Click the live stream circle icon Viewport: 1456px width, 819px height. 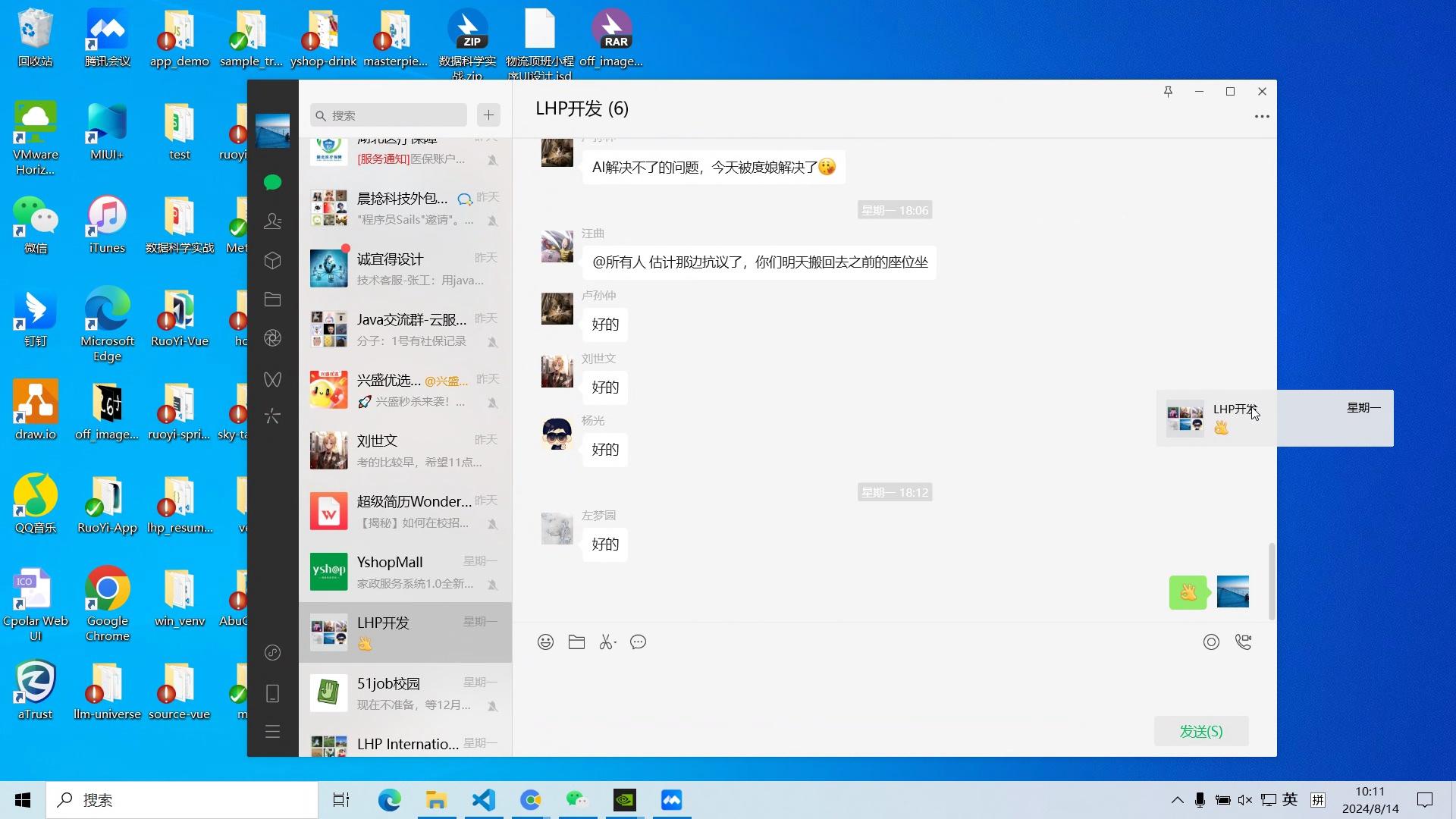pyautogui.click(x=1211, y=642)
